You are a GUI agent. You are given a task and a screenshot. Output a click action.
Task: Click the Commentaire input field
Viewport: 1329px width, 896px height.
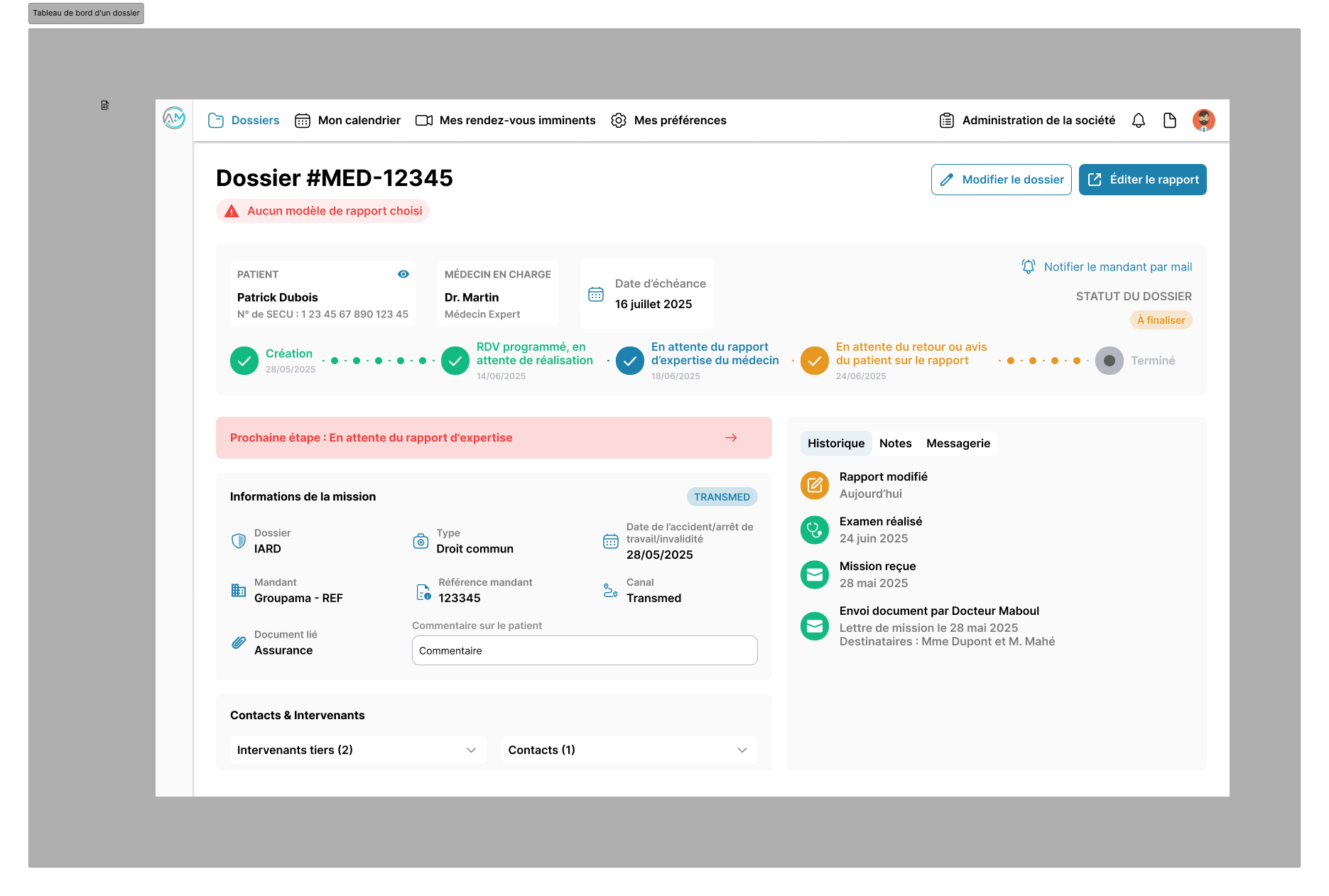click(585, 650)
